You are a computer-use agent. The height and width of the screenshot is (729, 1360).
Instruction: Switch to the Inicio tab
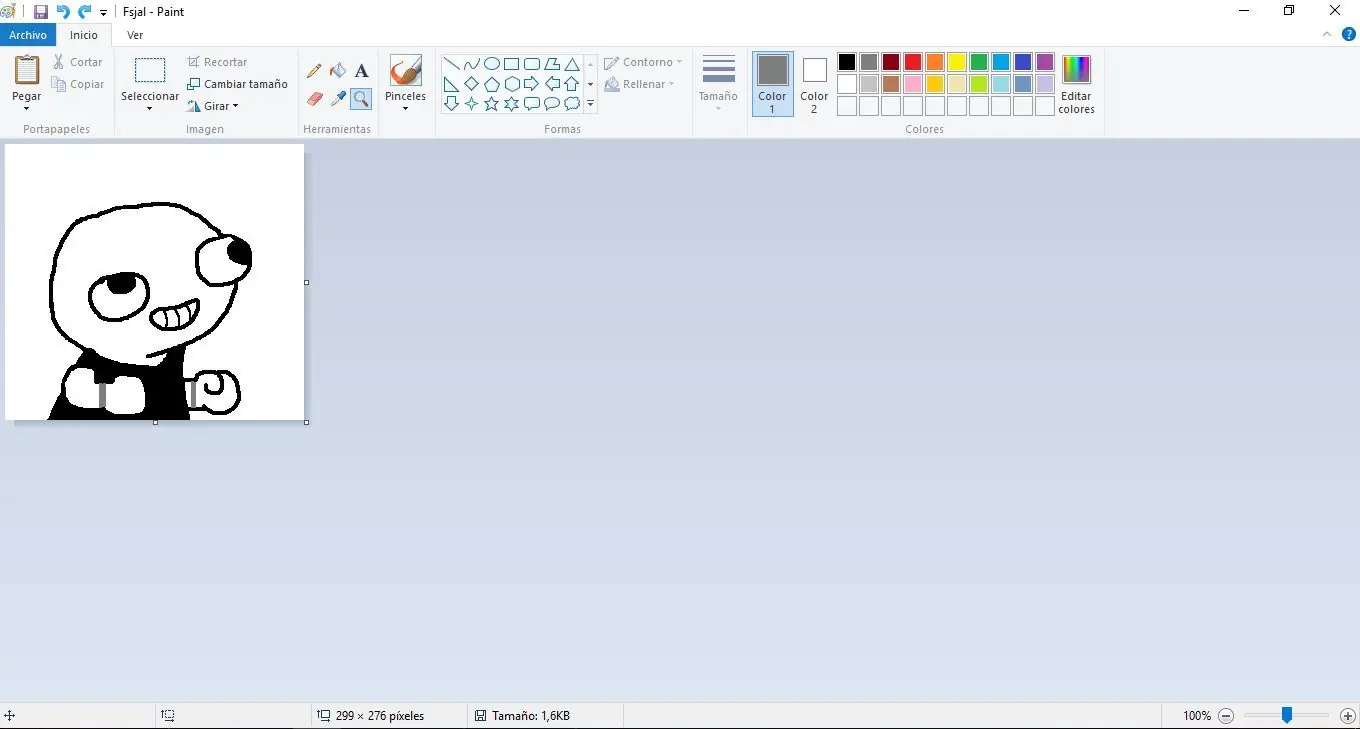(x=84, y=35)
